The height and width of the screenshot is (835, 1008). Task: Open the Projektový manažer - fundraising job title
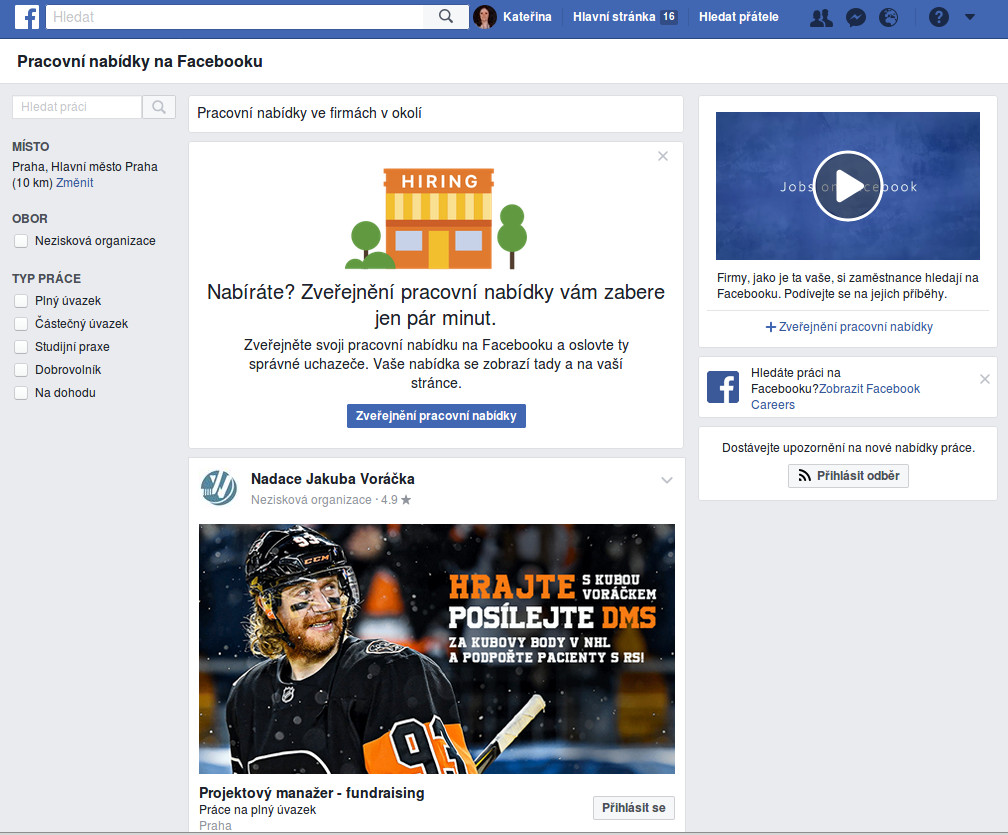[312, 793]
